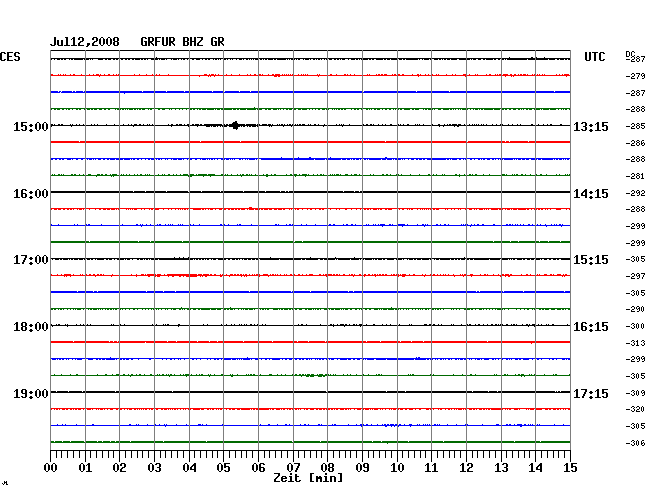This screenshot has height=494, width=650.
Task: Click the DC offset value -297
Action: click(x=635, y=276)
